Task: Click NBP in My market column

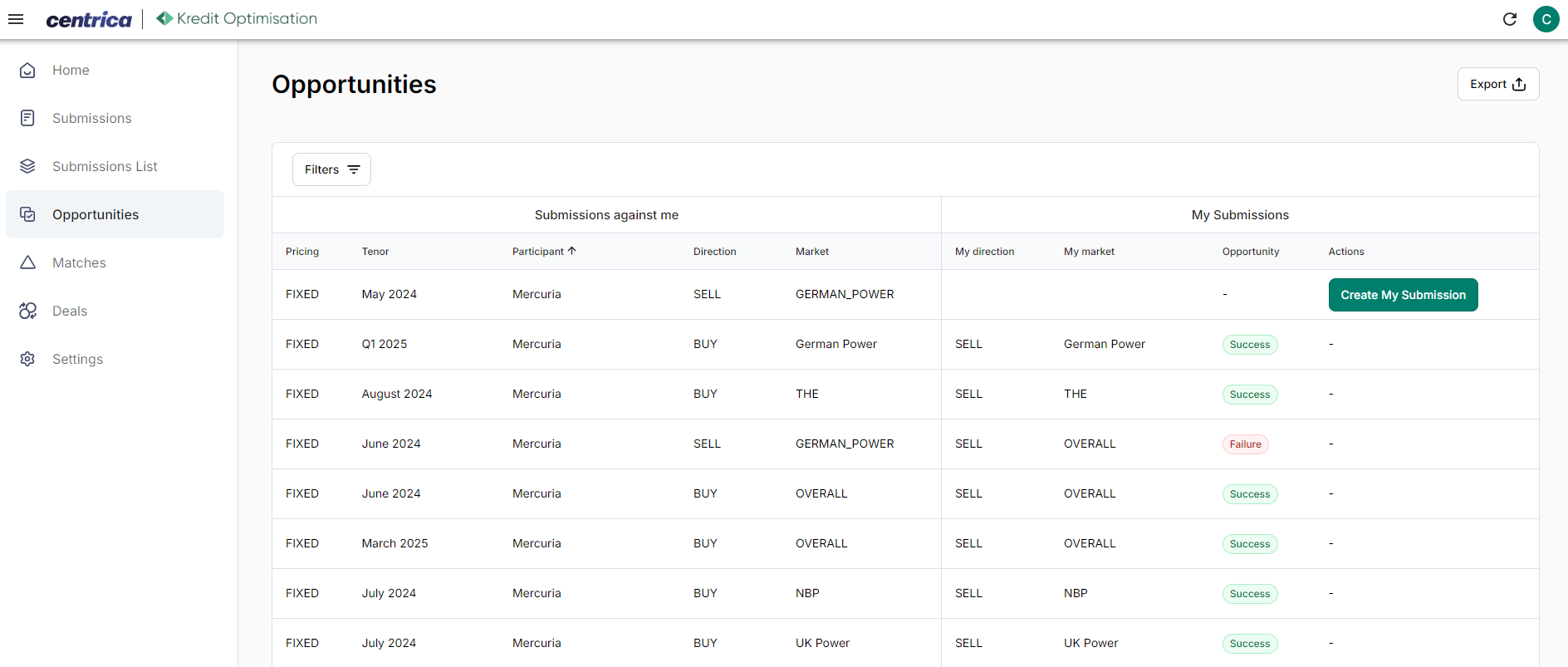Action: coord(1076,593)
